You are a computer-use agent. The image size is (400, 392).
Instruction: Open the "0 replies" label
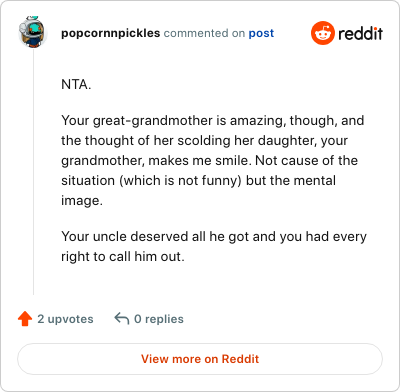159,319
